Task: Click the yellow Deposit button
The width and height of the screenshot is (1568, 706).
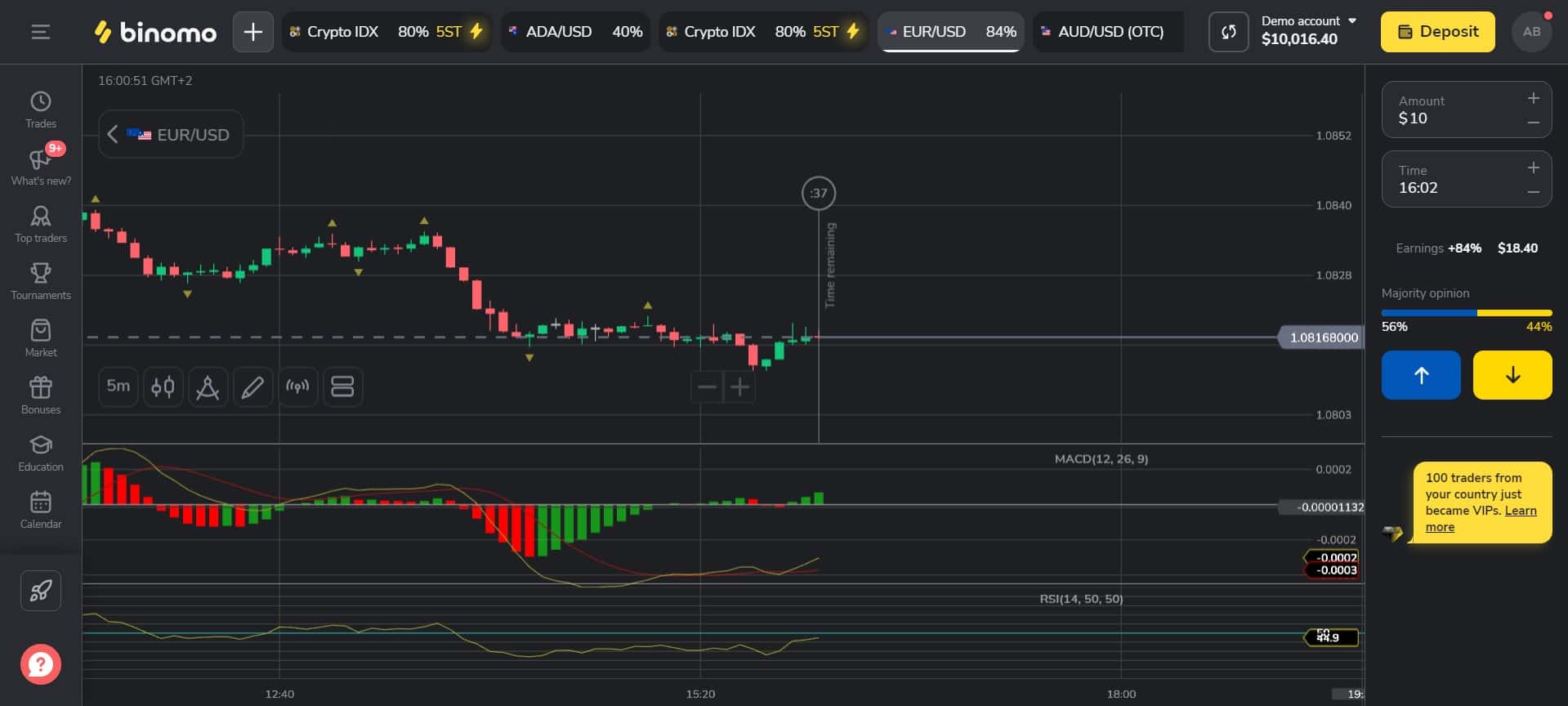Action: click(x=1437, y=32)
